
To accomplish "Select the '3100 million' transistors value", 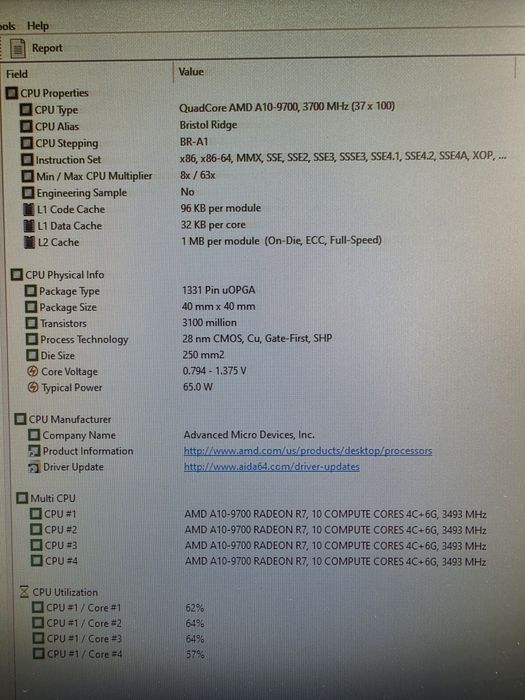I will pyautogui.click(x=209, y=322).
